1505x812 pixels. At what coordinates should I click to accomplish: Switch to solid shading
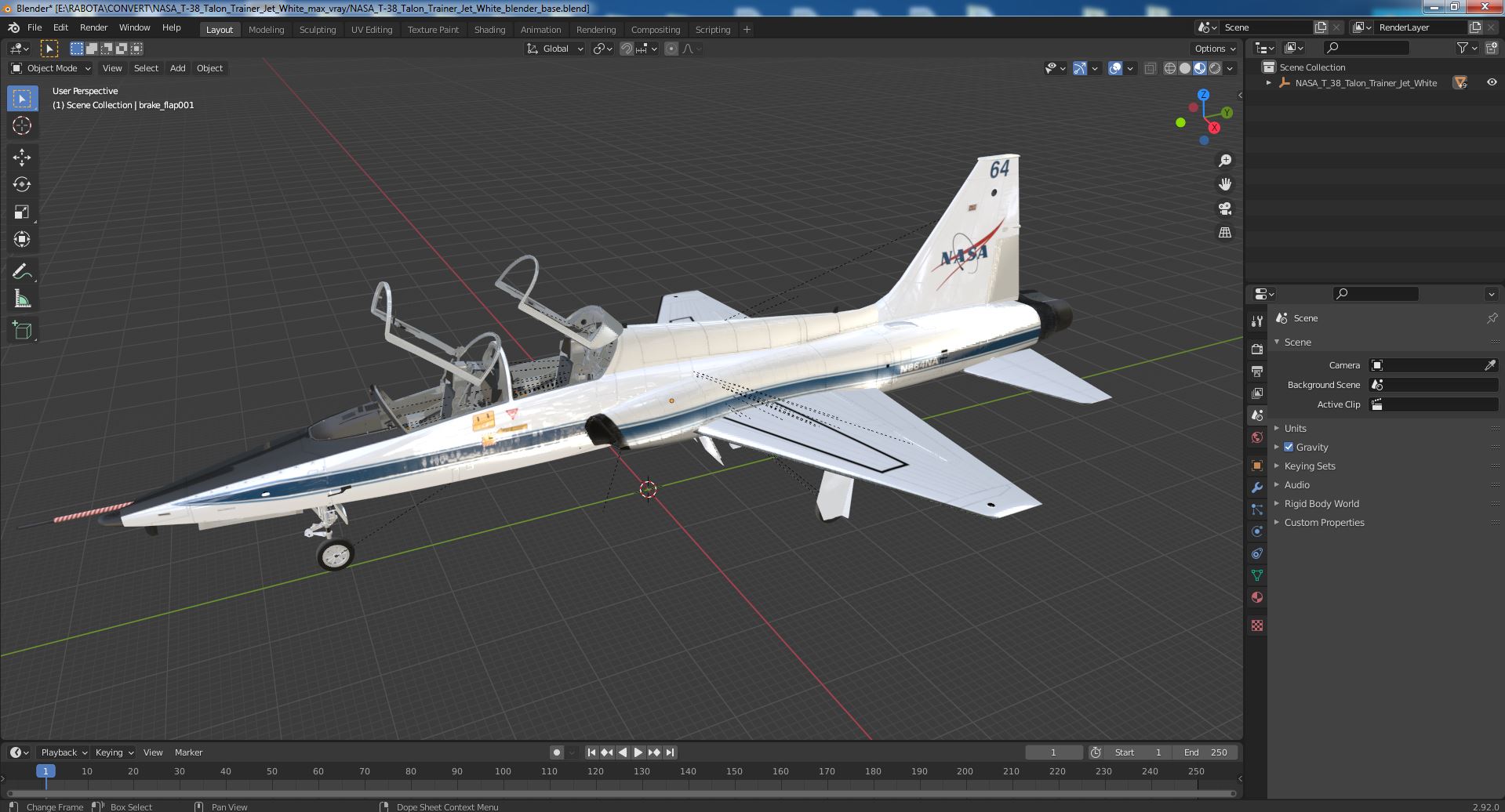tap(1185, 68)
